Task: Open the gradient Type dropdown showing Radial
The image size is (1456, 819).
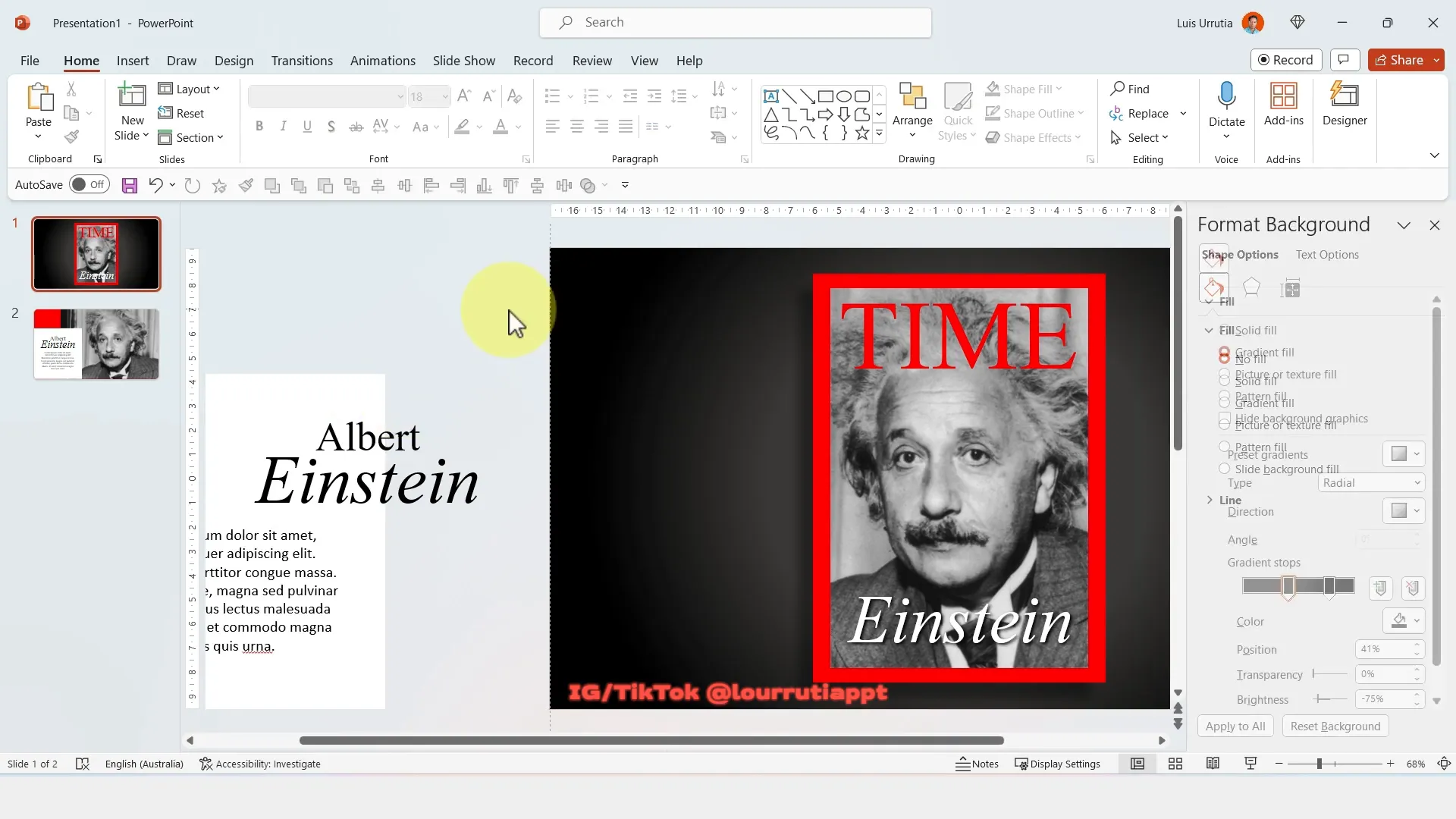Action: click(1371, 483)
